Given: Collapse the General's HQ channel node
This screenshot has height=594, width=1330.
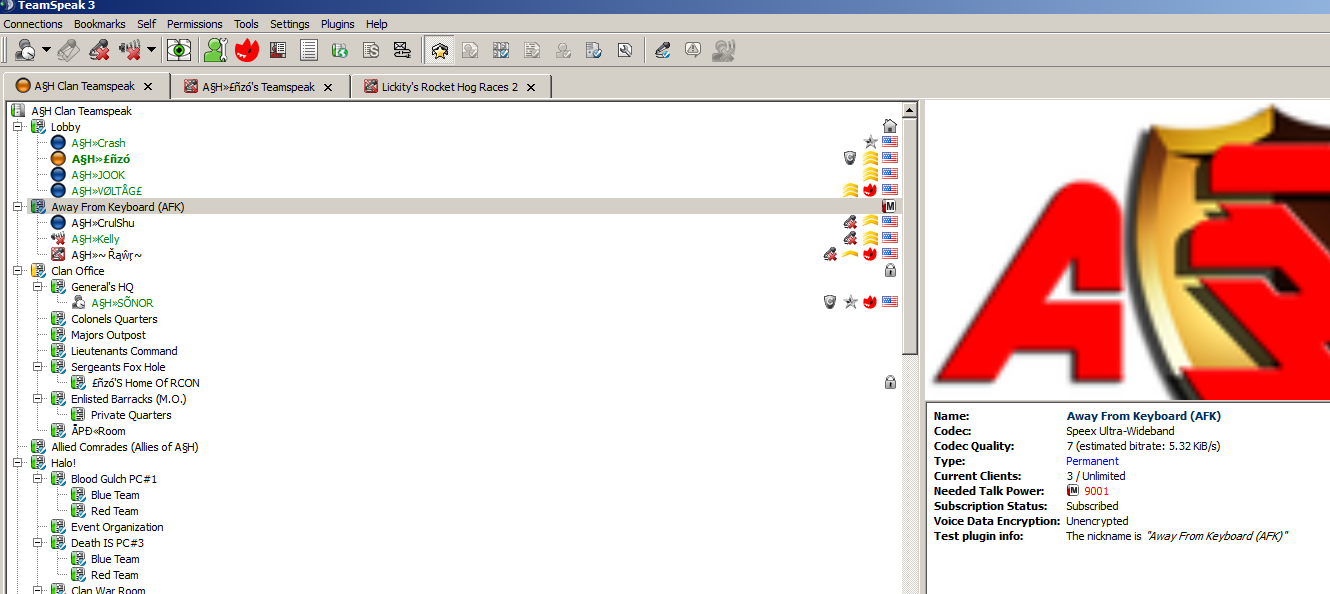Looking at the screenshot, I should (37, 287).
